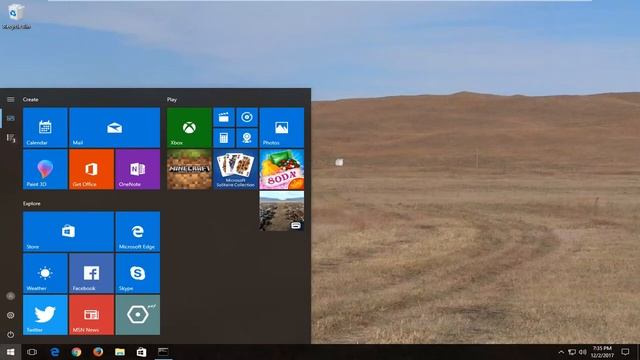
Task: Show pinned tiles view in Start
Action: click(11, 118)
